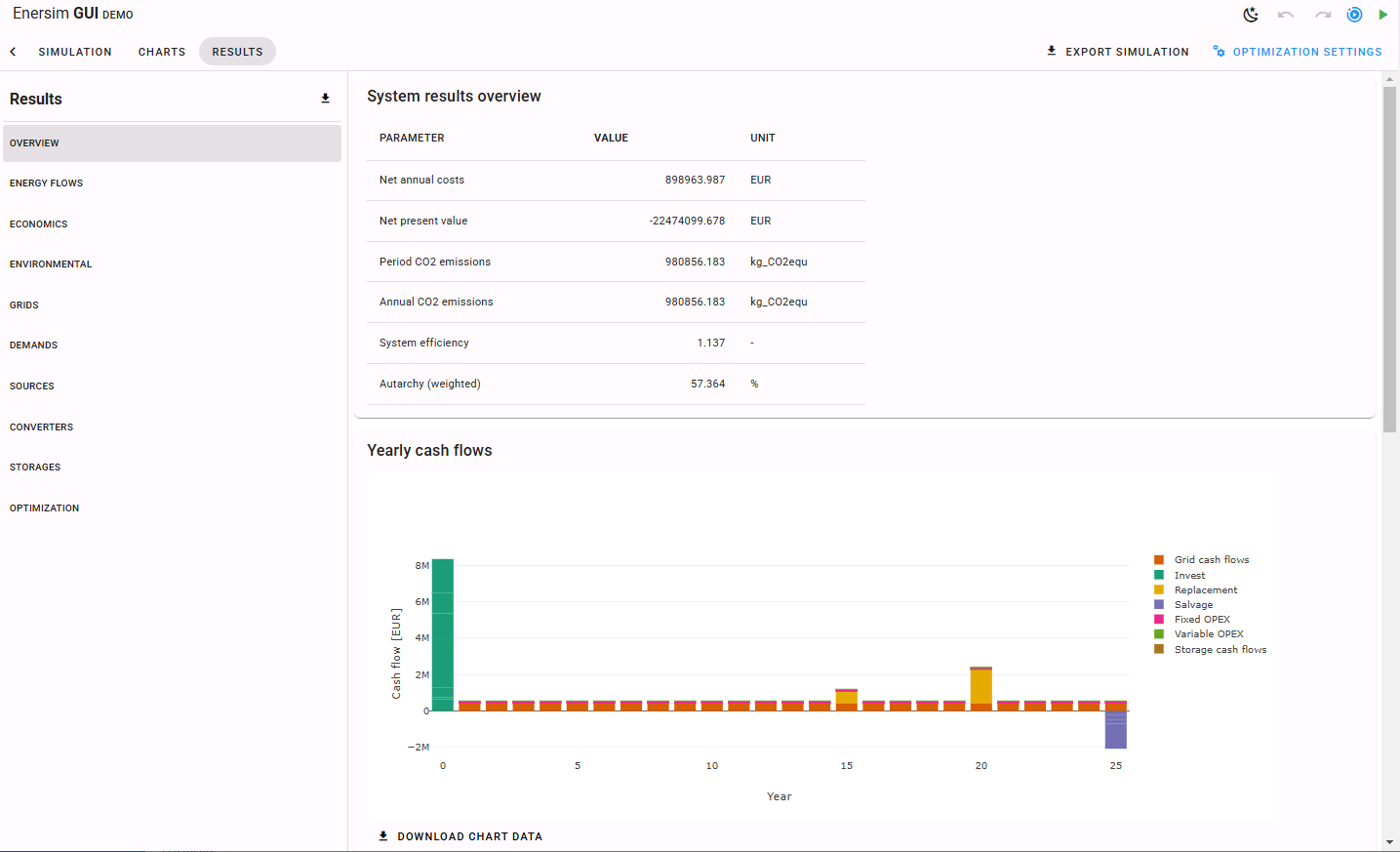The height and width of the screenshot is (852, 1400).
Task: Click Grid cash flows legend swatch
Action: [x=1159, y=560]
